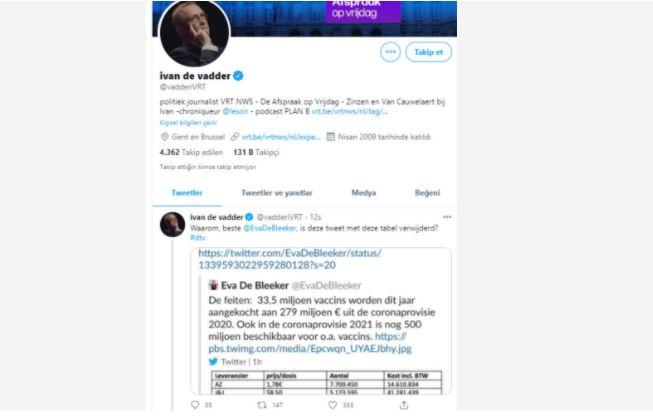Select the Medya tab
653x420 pixels.
pos(364,193)
